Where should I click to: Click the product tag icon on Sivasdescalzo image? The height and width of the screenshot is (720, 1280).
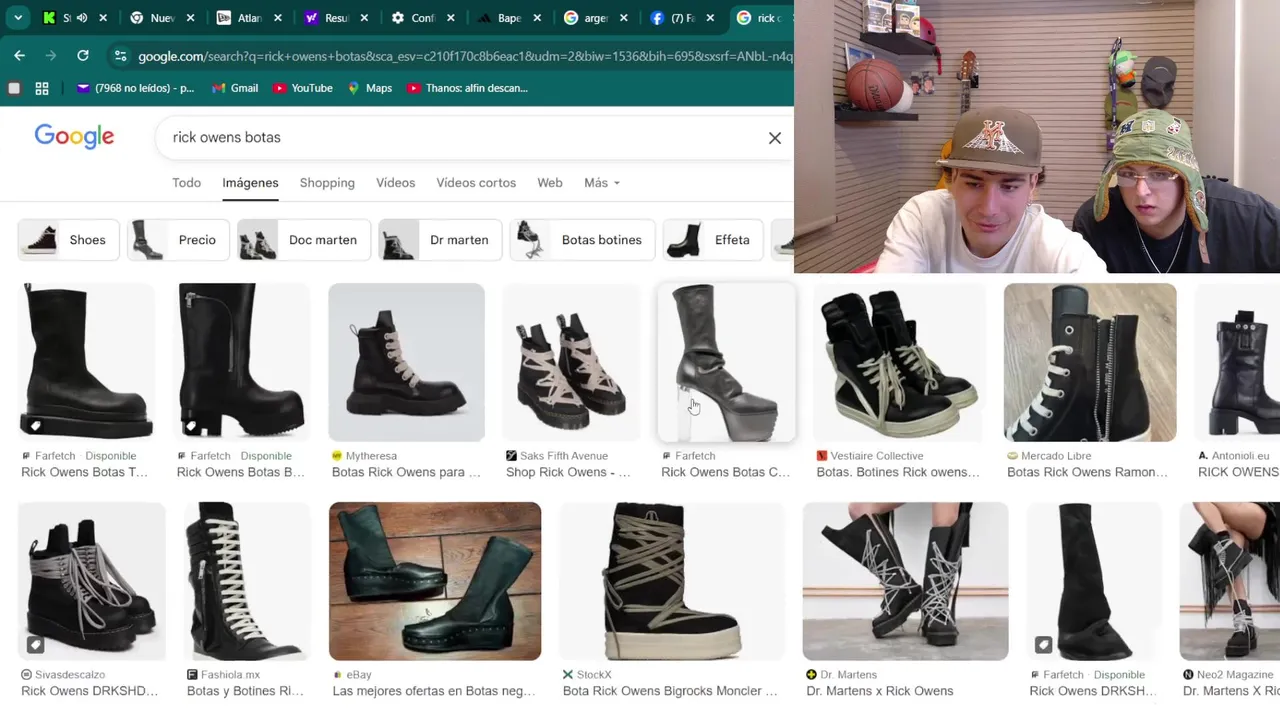(35, 644)
